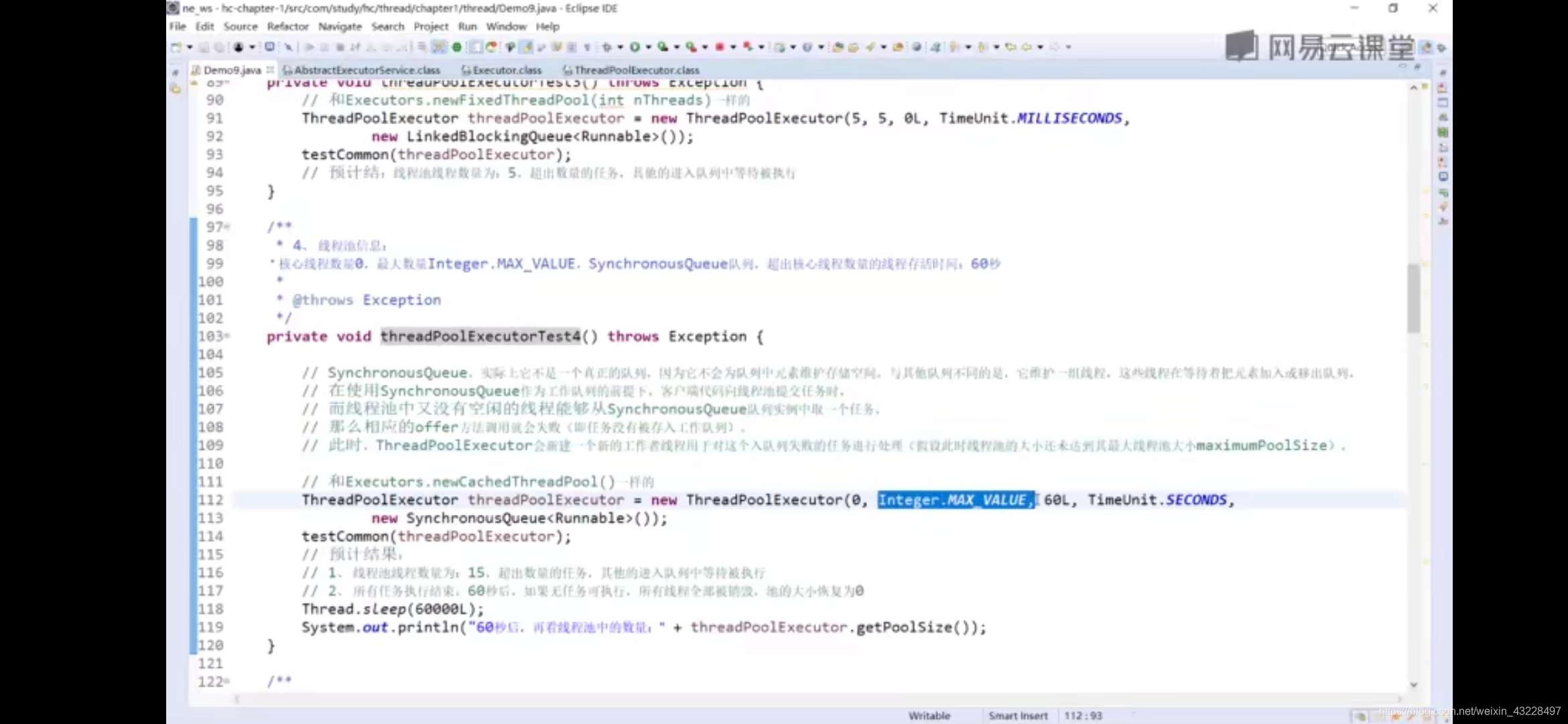This screenshot has width=1568, height=724.
Task: Click the Restore Package Explorer icon in left trim
Action: 176,72
